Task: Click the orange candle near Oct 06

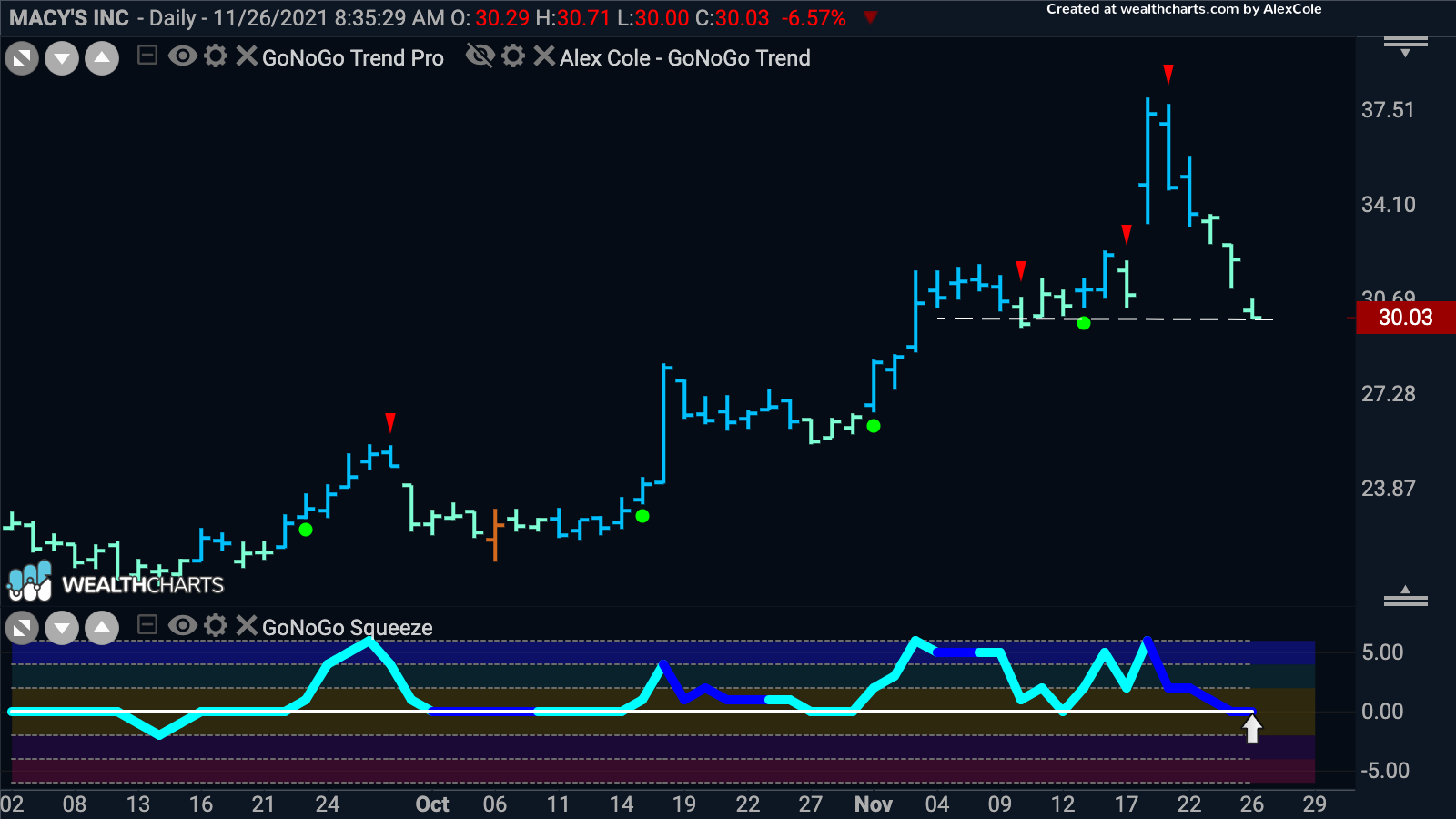Action: [x=494, y=535]
